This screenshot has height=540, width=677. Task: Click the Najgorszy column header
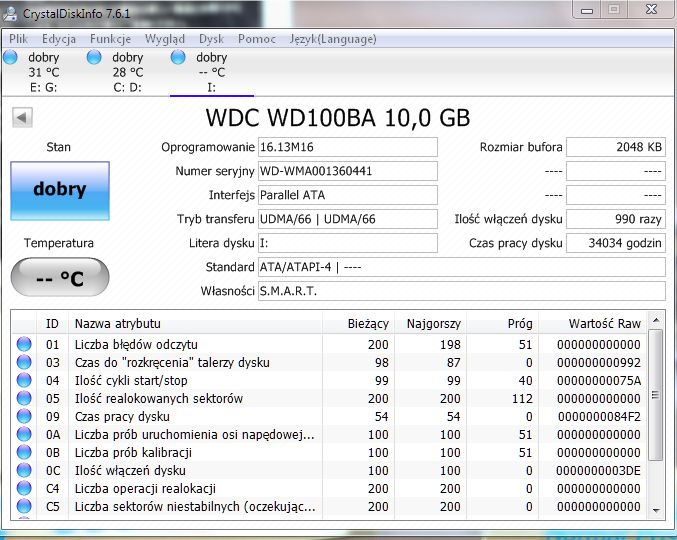point(430,323)
